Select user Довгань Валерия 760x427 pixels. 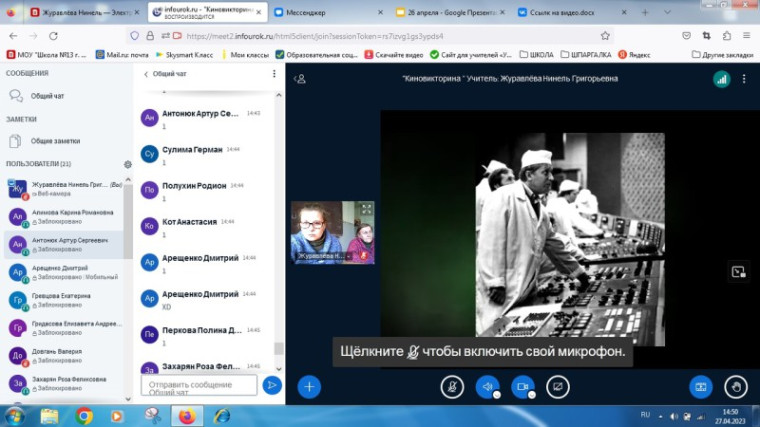pyautogui.click(x=65, y=356)
